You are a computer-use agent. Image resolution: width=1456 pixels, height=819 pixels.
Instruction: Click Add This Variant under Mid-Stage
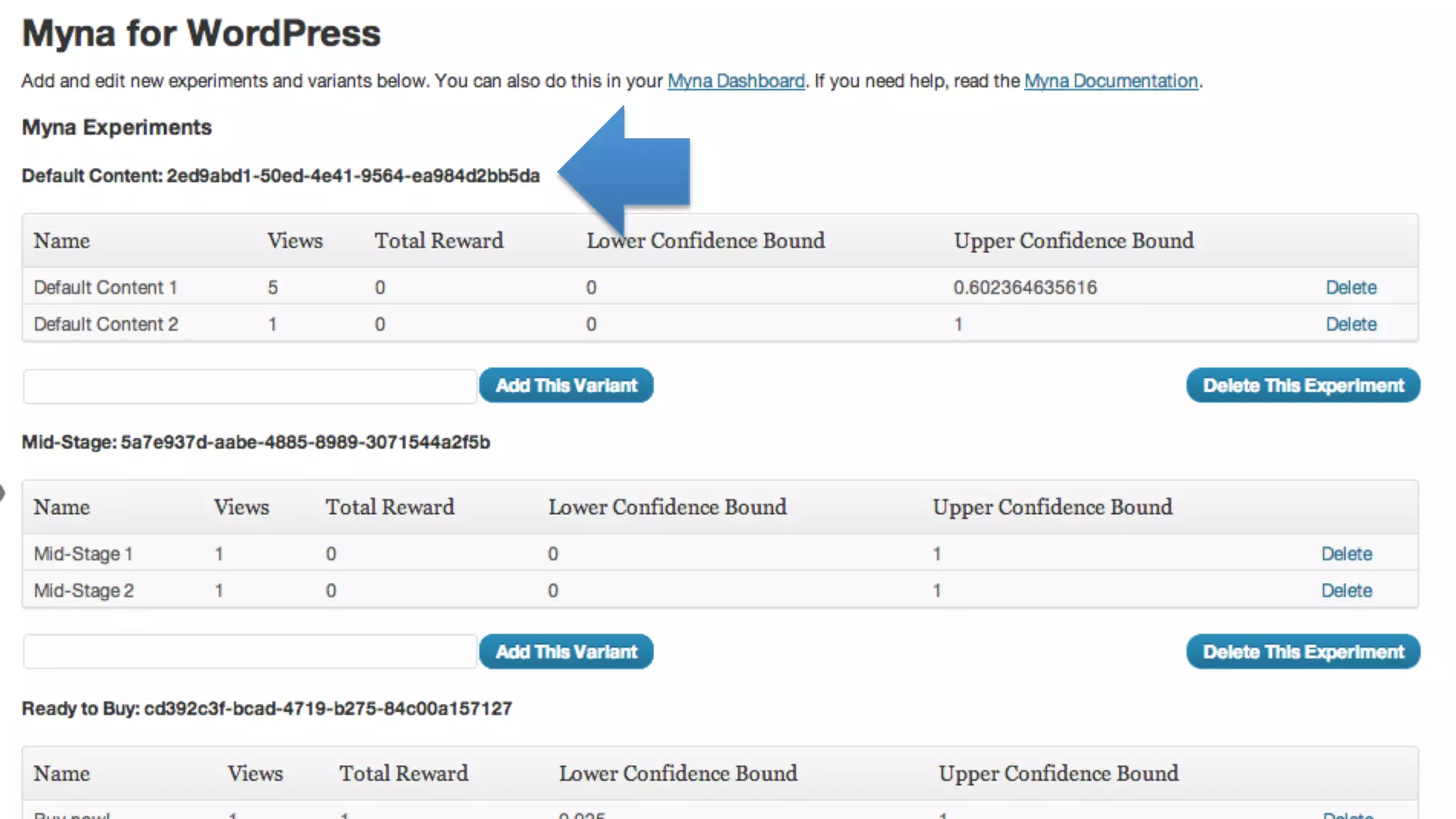(x=566, y=652)
